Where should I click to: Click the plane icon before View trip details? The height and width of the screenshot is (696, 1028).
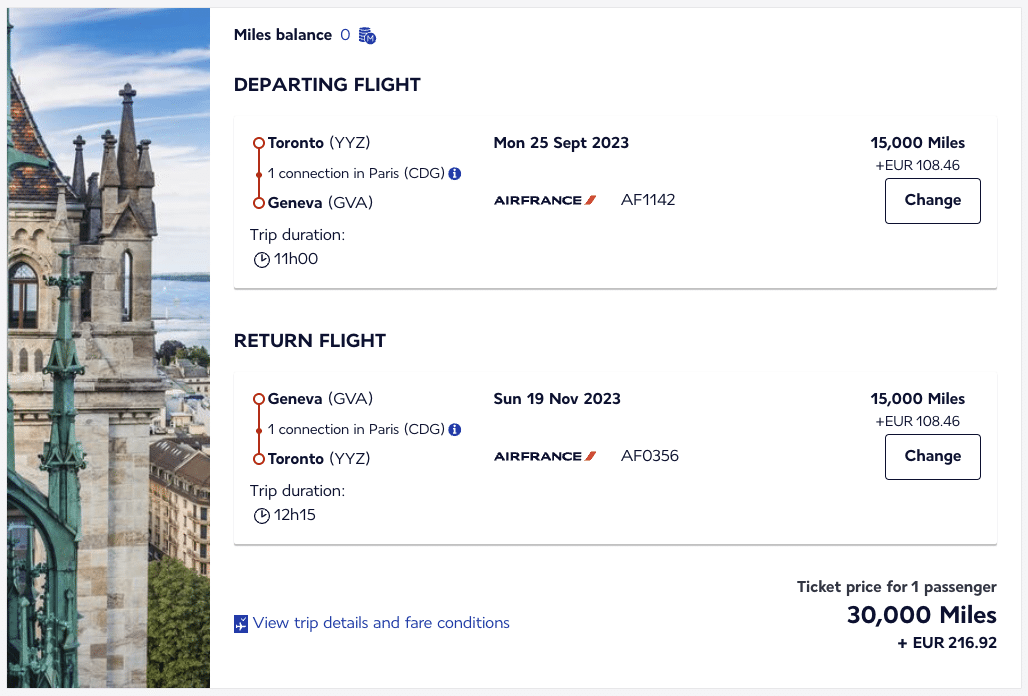click(241, 624)
